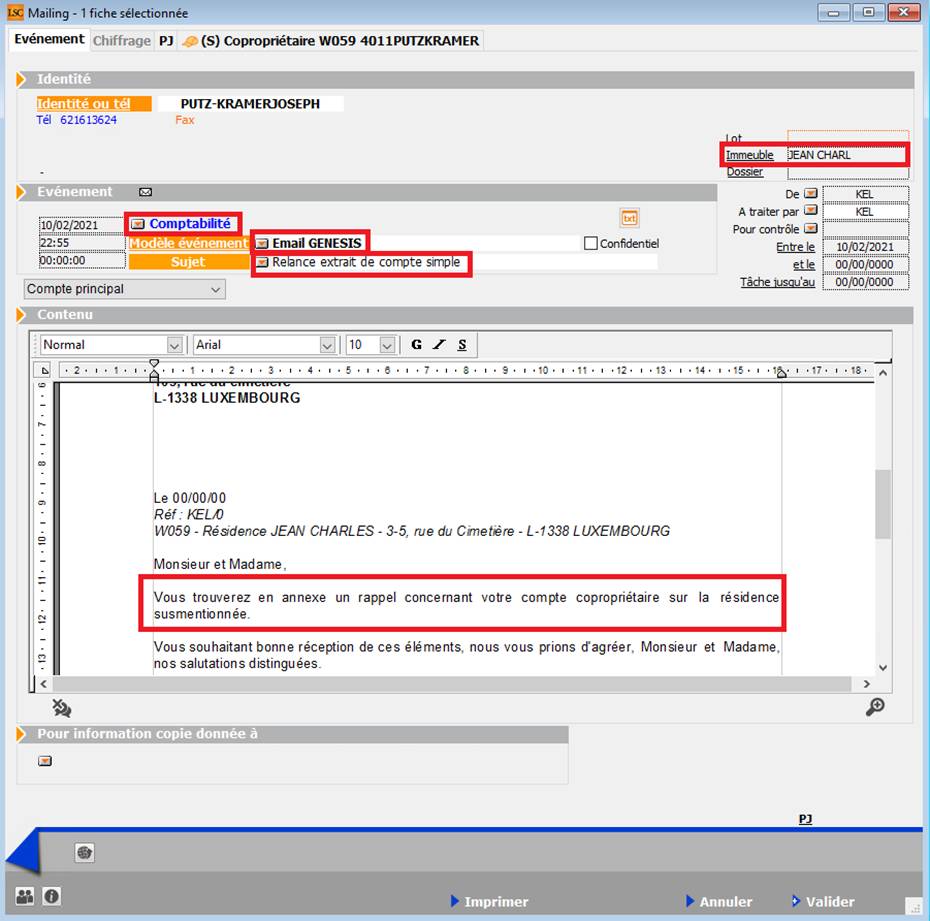Click the Imprimer button
Image resolution: width=930 pixels, height=921 pixels.
coord(489,901)
